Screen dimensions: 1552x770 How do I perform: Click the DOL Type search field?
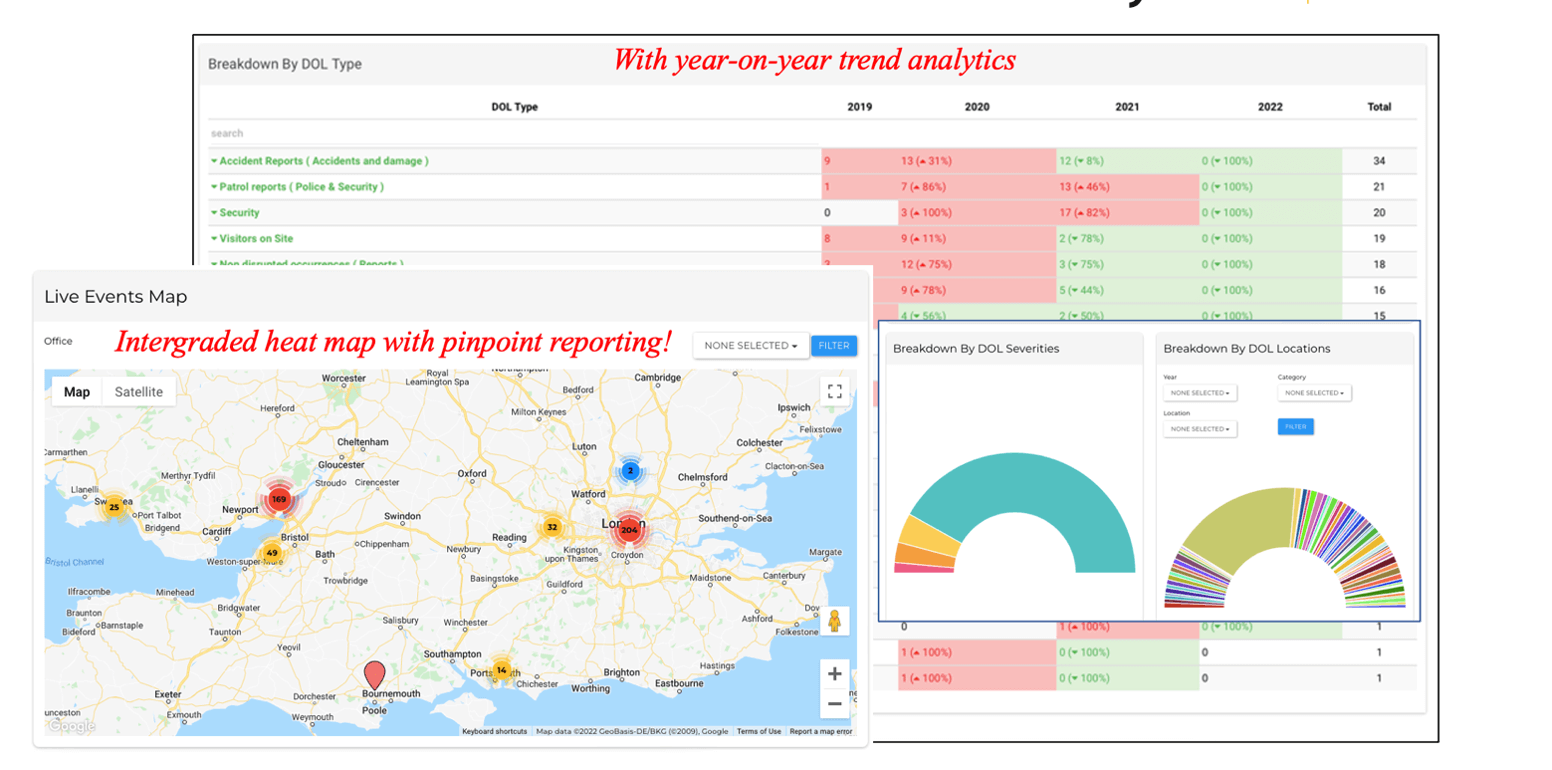click(x=513, y=133)
